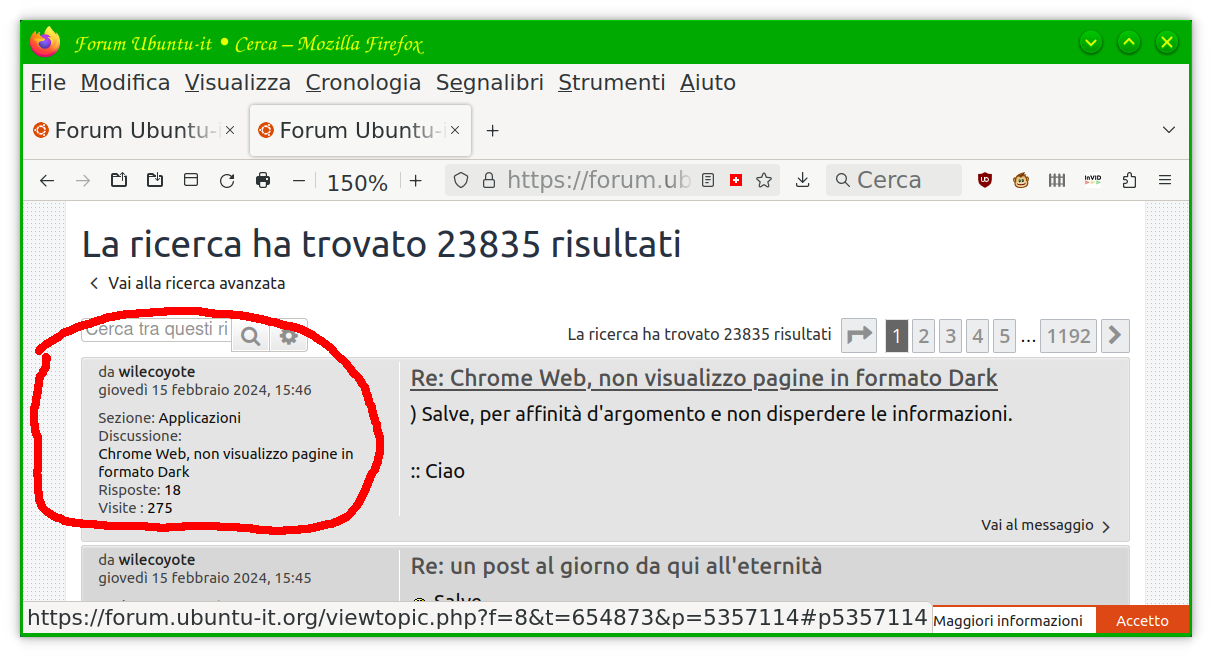Click the Firefox logo in title bar
Image resolution: width=1212 pixels, height=657 pixels.
tap(45, 43)
